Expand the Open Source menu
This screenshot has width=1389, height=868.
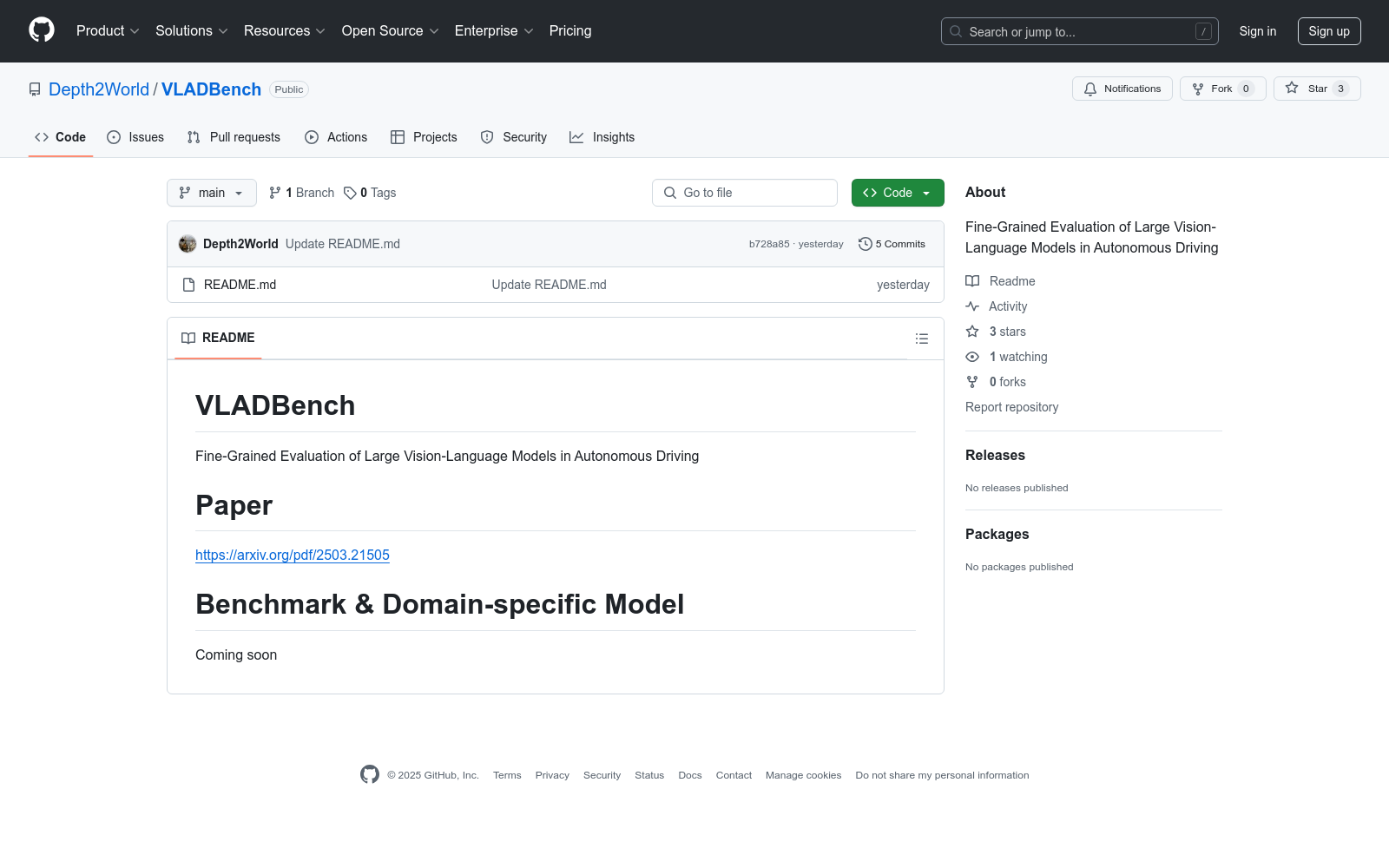[x=391, y=31]
